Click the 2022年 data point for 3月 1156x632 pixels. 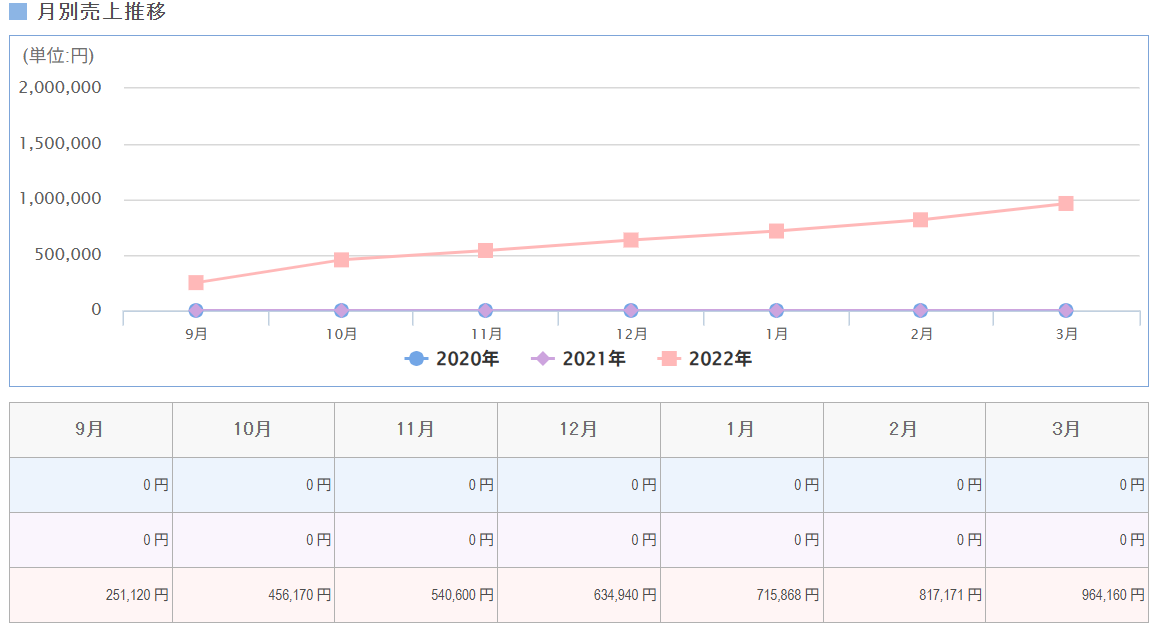point(1066,203)
